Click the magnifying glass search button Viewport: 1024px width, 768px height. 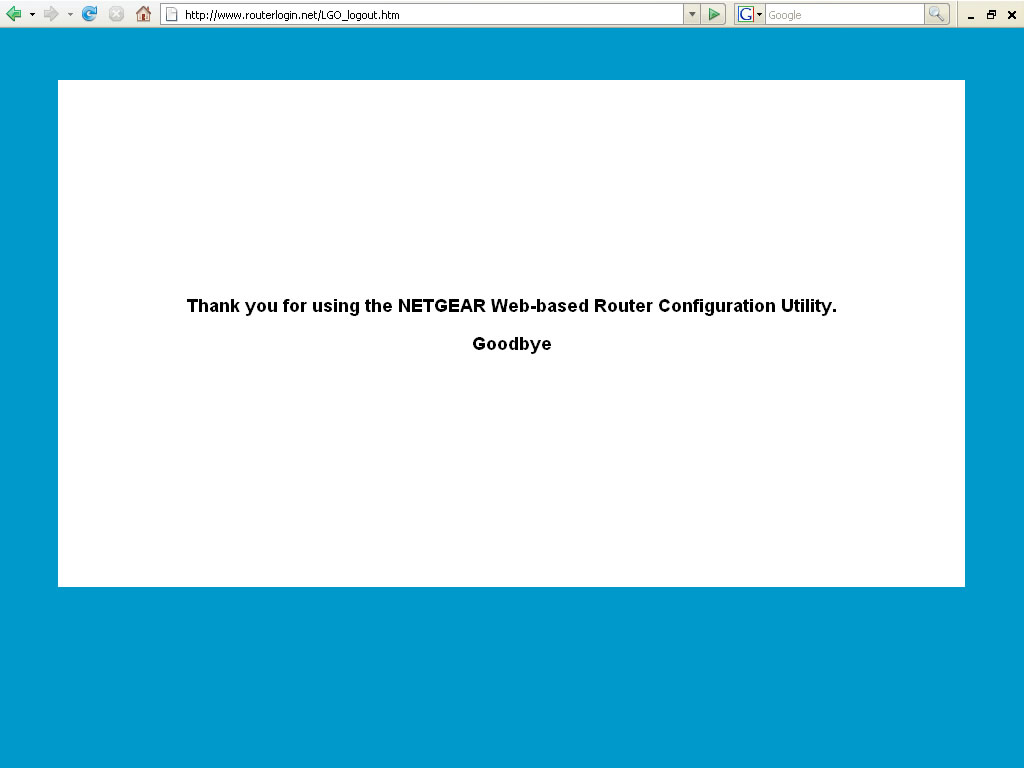tap(936, 14)
